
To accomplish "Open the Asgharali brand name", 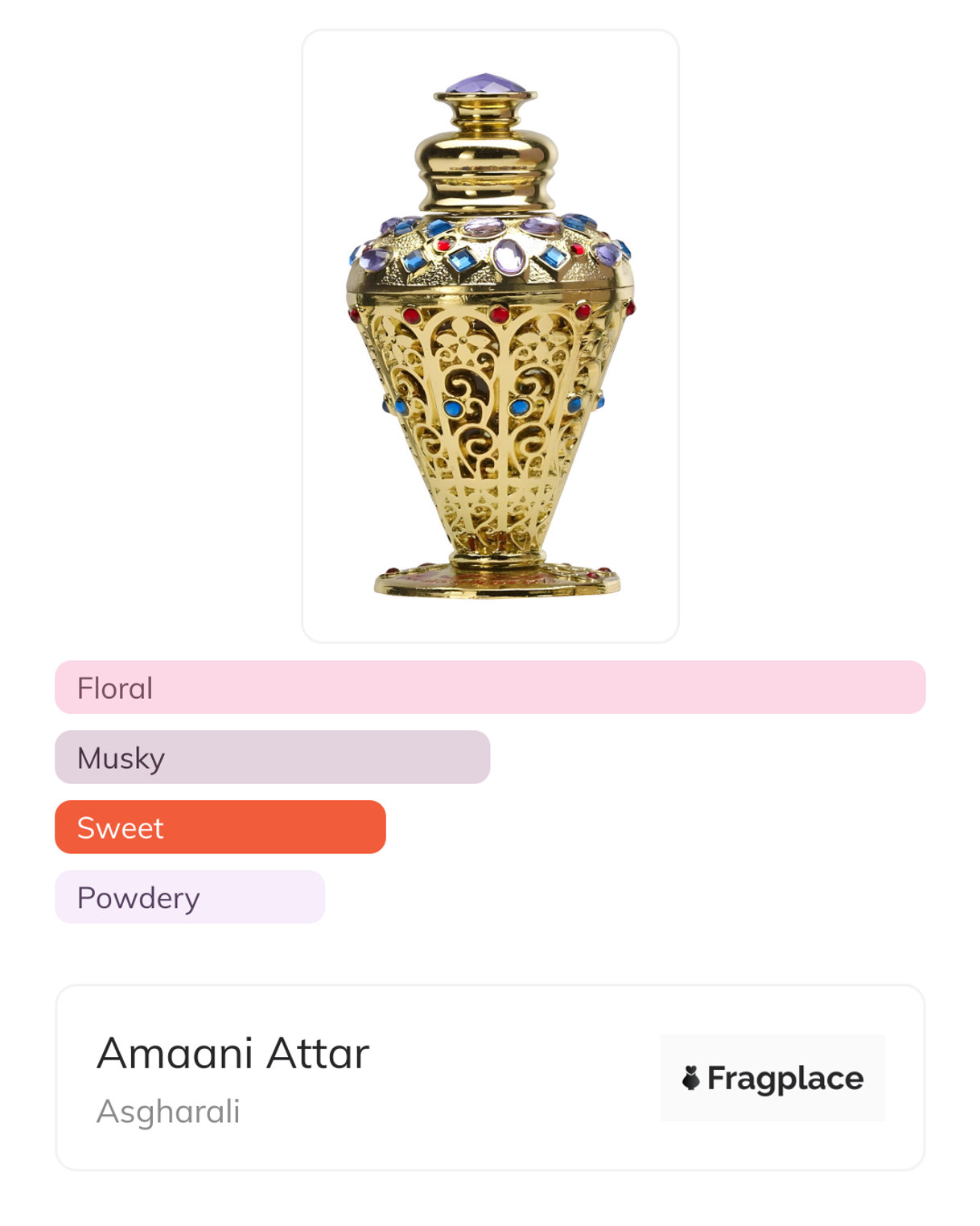I will pos(168,1112).
